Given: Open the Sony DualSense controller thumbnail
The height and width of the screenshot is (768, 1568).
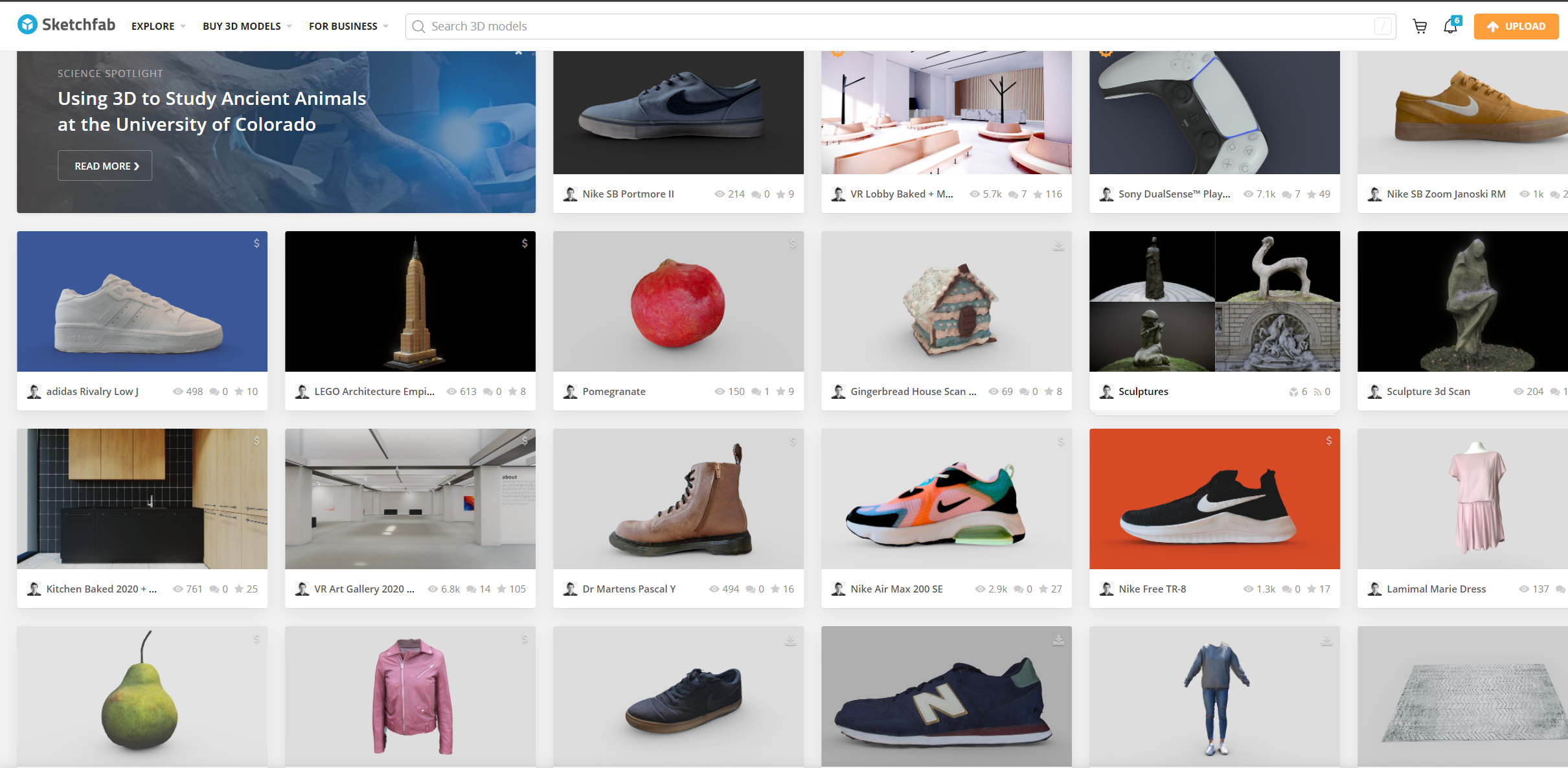Looking at the screenshot, I should tap(1214, 112).
